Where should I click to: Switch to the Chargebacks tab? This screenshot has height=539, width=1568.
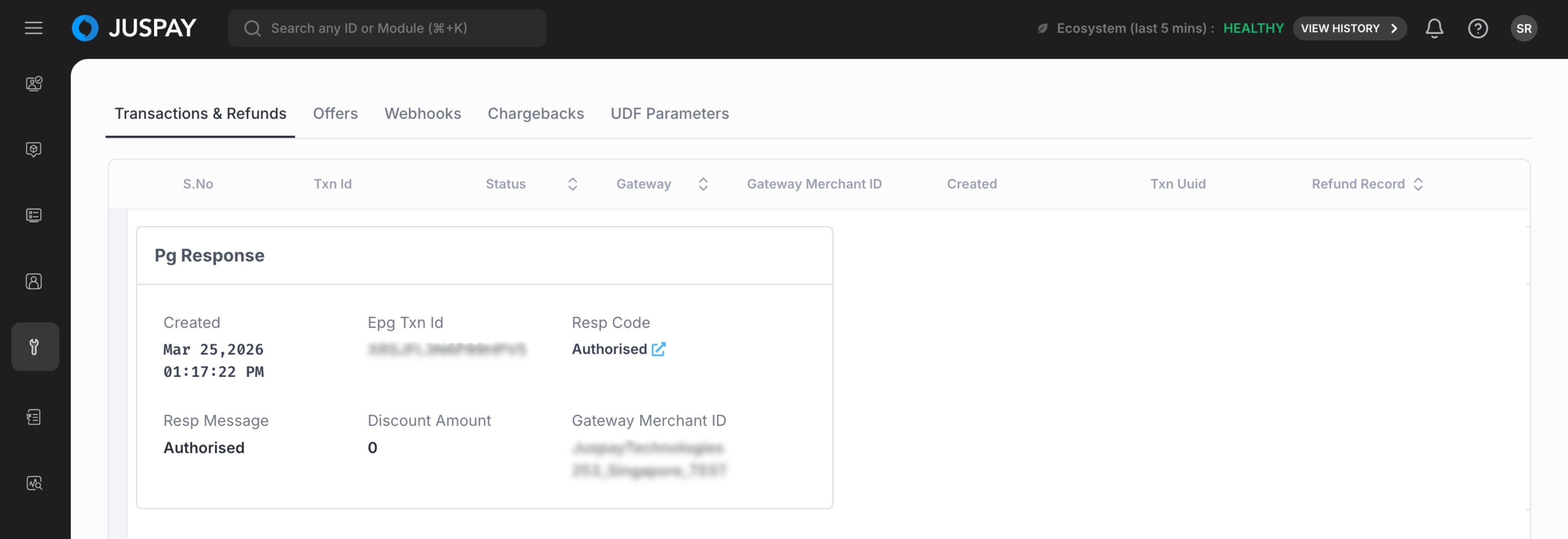click(x=536, y=113)
